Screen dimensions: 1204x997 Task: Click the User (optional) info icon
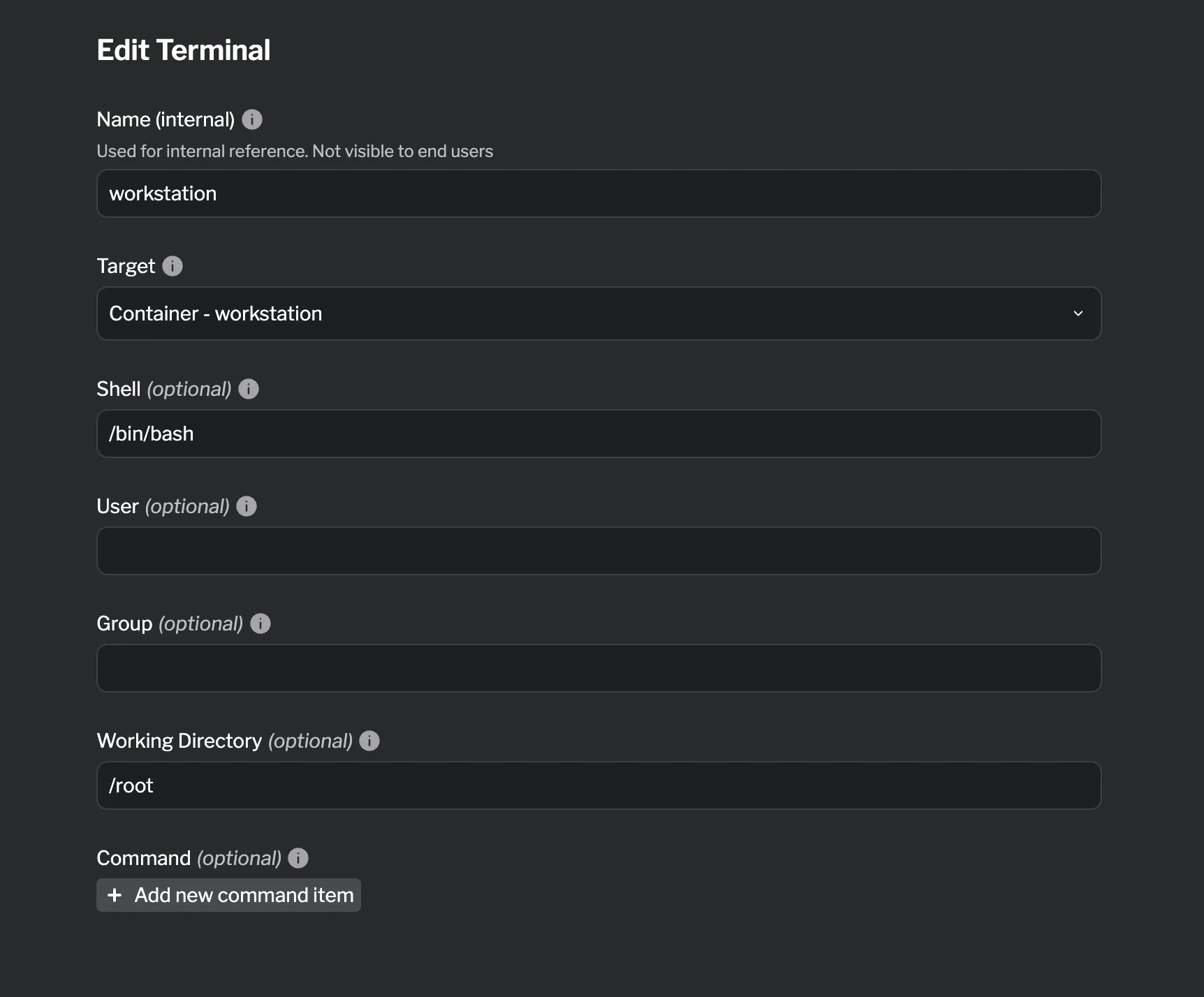tap(246, 505)
